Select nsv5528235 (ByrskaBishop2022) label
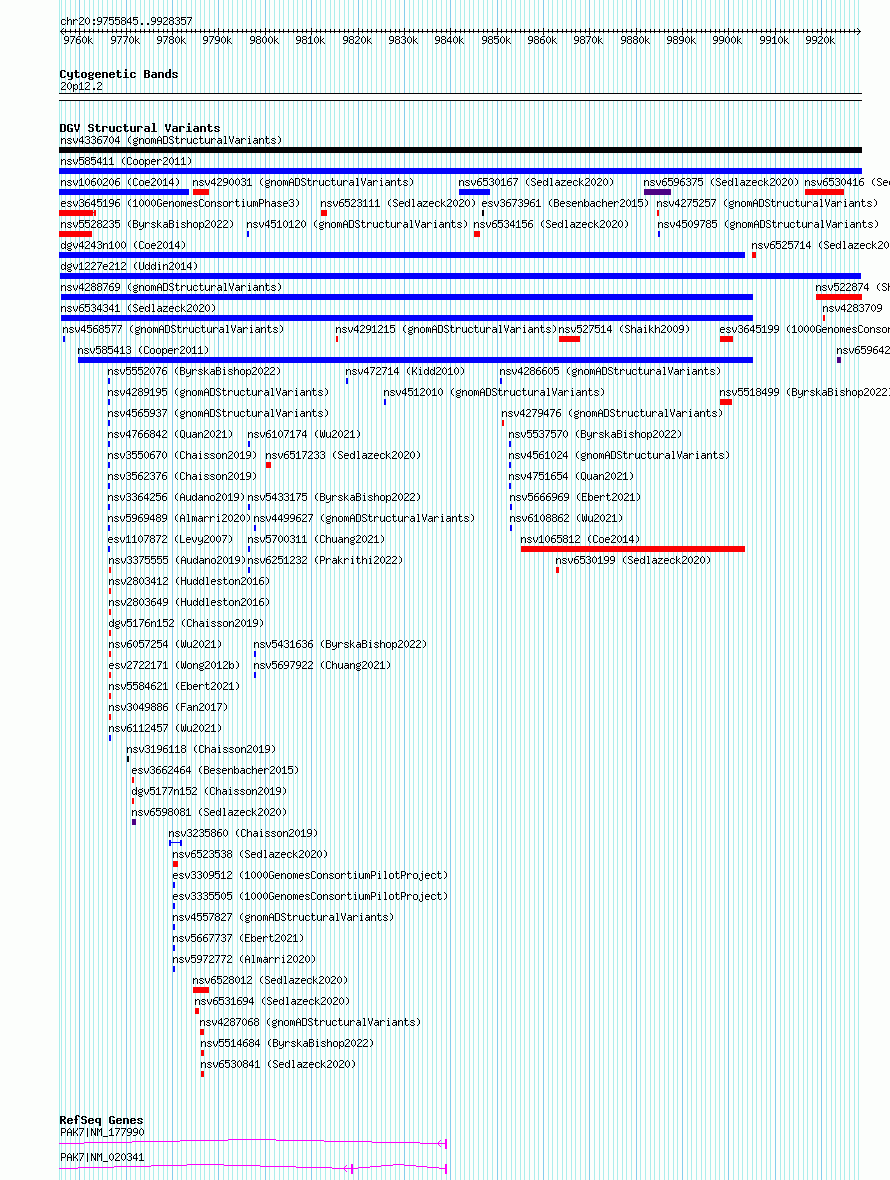The height and width of the screenshot is (1180, 890). click(x=147, y=224)
